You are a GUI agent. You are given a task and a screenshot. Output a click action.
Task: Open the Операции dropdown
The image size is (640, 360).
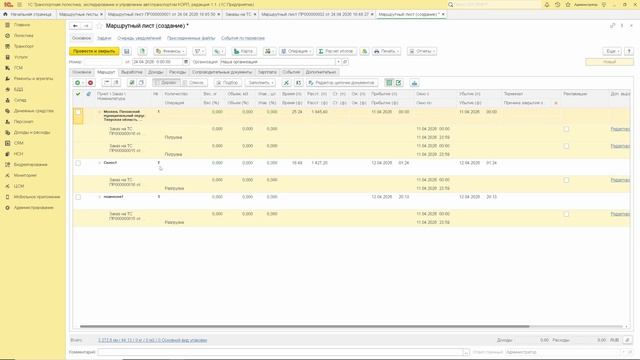click(296, 51)
